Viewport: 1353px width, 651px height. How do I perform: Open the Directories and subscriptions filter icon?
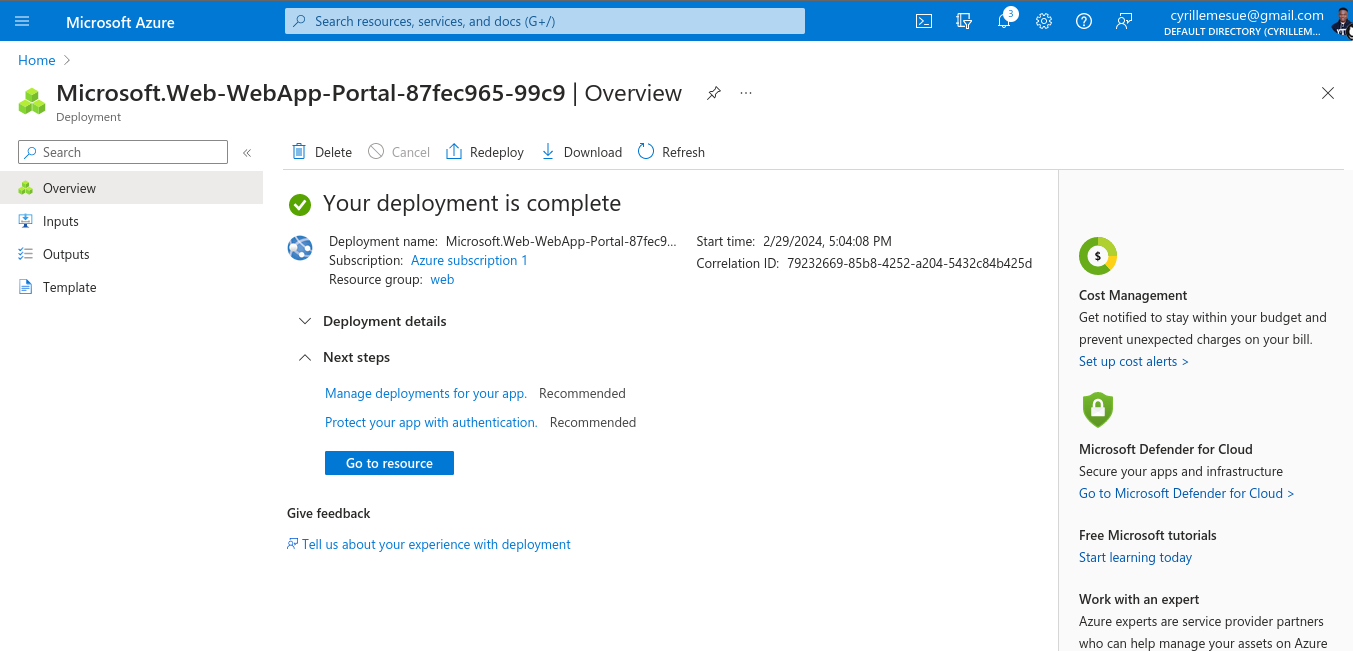(x=964, y=21)
